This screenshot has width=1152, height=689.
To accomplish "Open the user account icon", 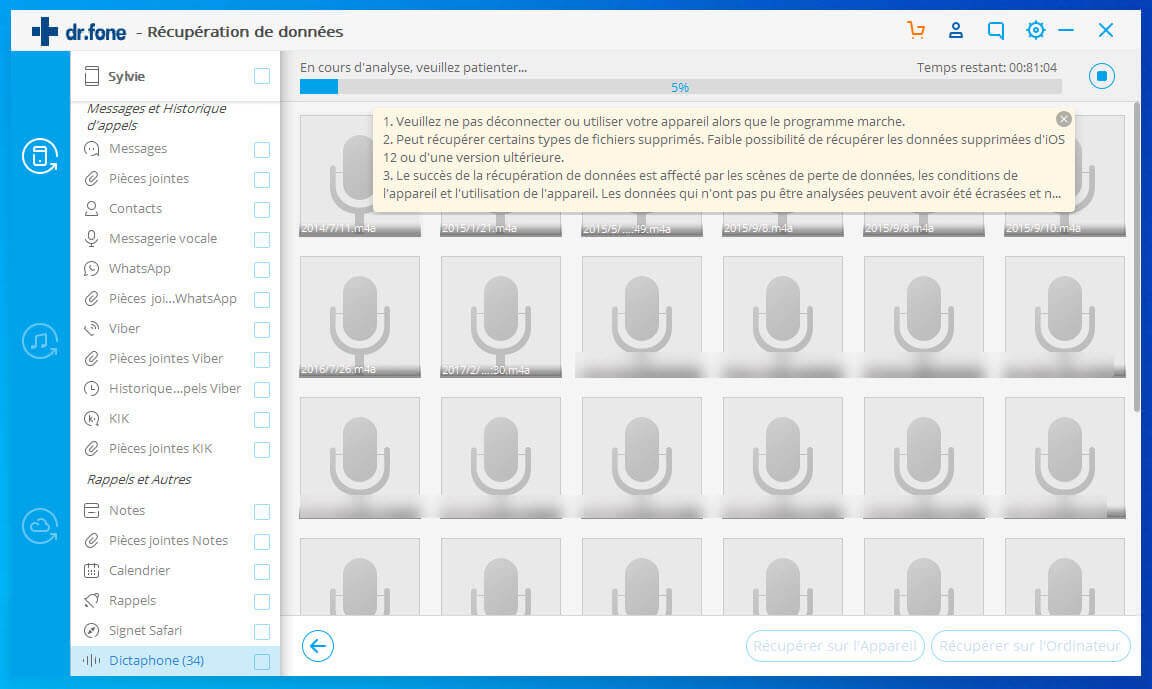I will pyautogui.click(x=956, y=30).
